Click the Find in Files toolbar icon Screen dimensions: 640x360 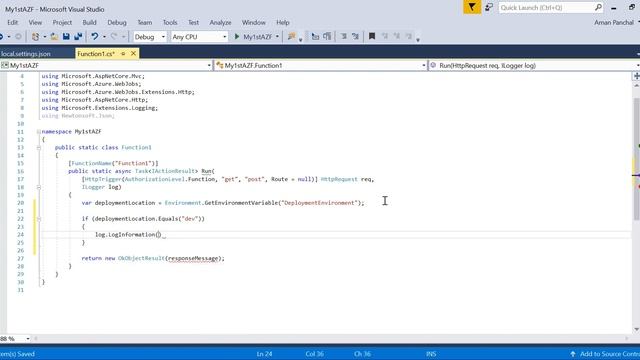pos(291,37)
